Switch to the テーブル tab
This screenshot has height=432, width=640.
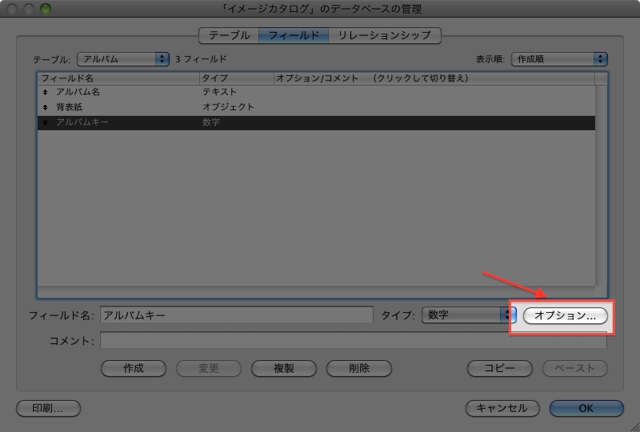pos(229,36)
